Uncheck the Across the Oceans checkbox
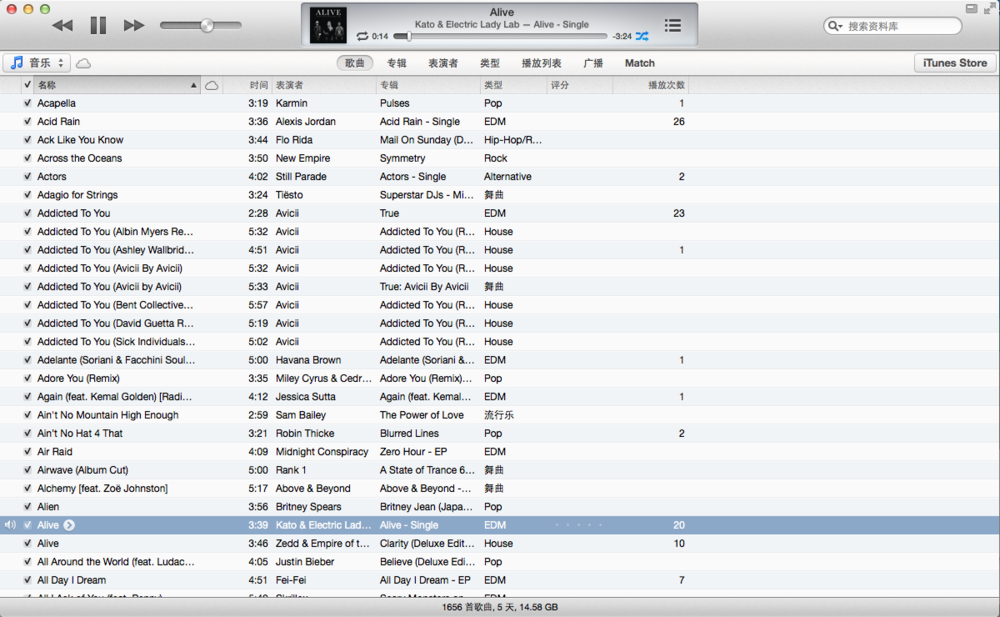 point(27,158)
